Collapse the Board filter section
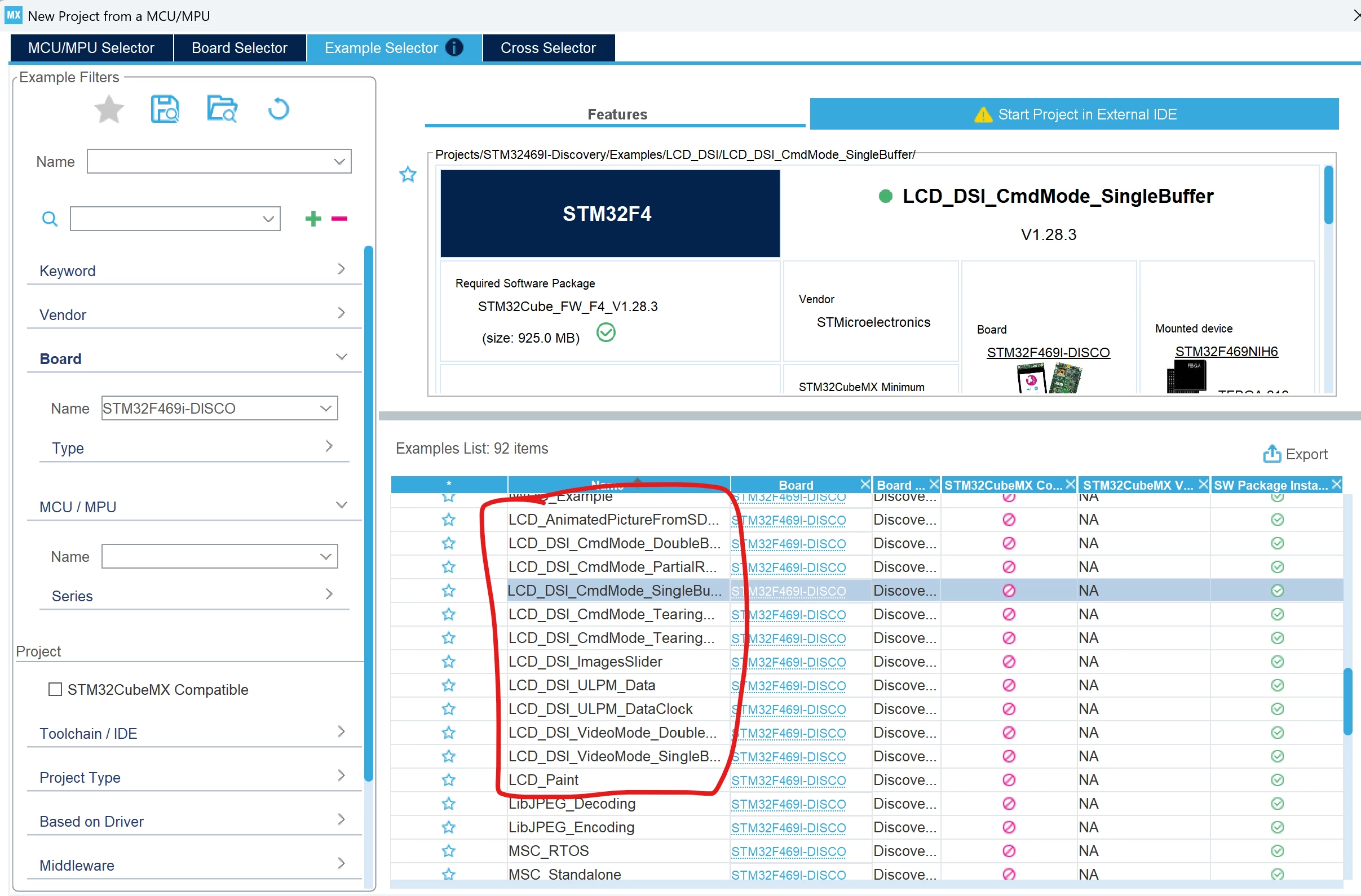Screen dimensions: 1361x896 tap(195, 358)
